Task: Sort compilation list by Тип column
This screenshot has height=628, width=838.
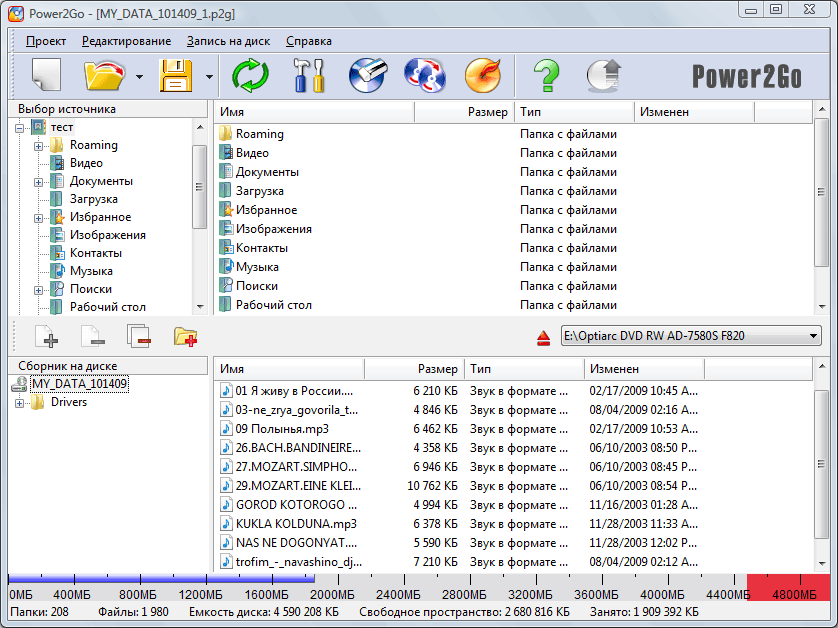Action: pyautogui.click(x=524, y=369)
